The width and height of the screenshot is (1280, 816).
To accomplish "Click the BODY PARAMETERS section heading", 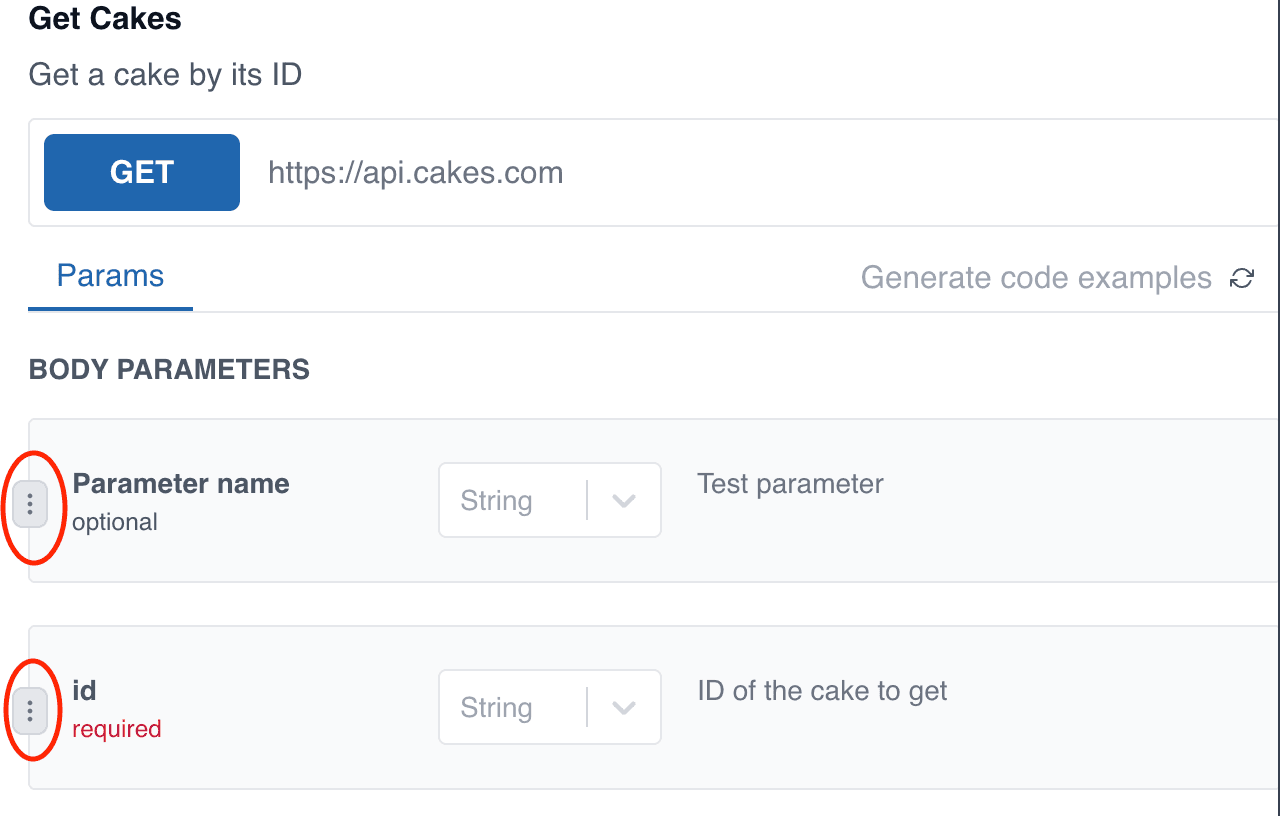I will pyautogui.click(x=169, y=370).
